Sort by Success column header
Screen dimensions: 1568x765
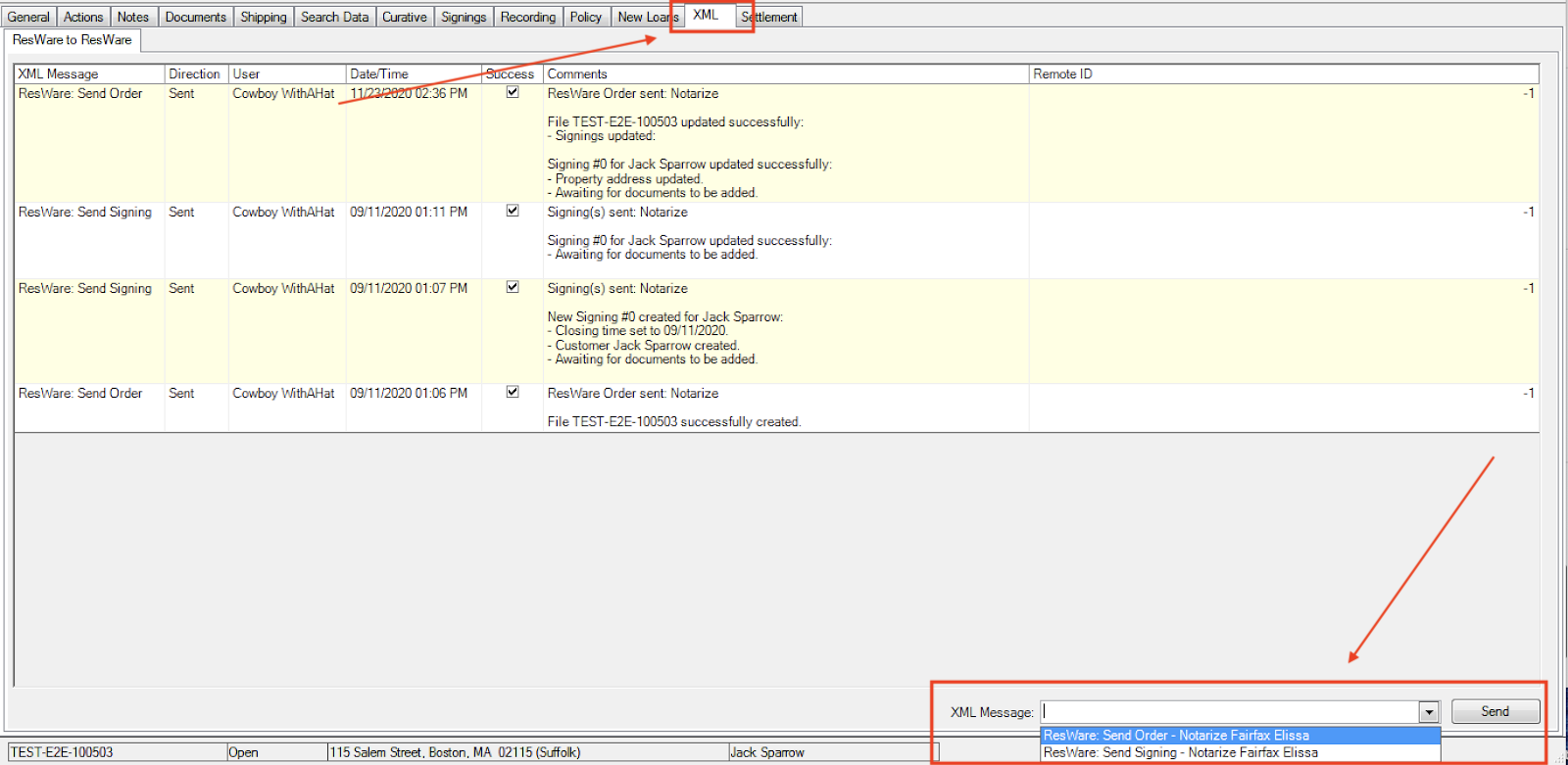pyautogui.click(x=512, y=74)
